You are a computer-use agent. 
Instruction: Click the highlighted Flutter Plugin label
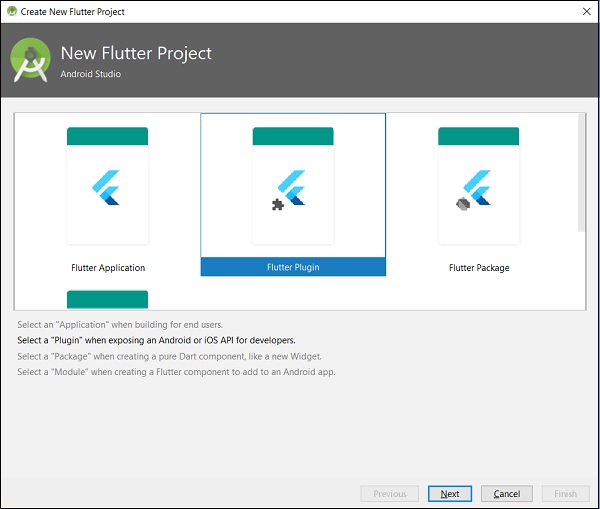[293, 267]
